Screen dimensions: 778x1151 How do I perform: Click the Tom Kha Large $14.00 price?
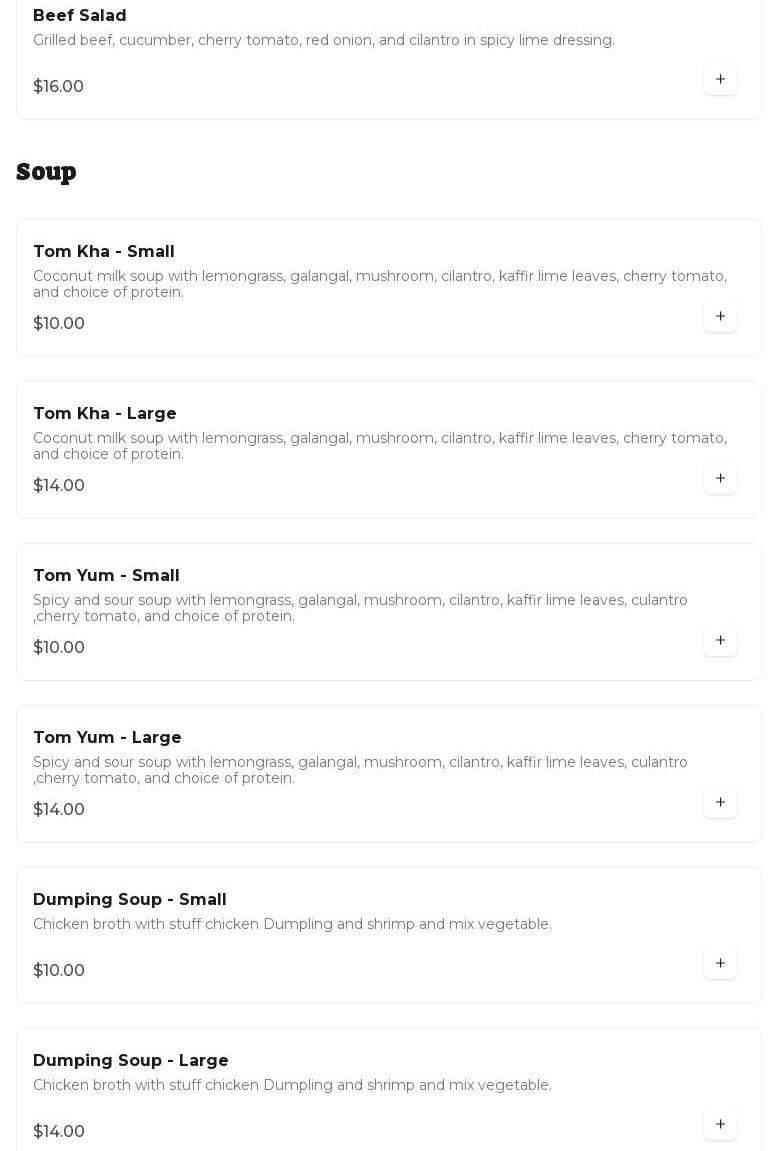[x=59, y=486]
